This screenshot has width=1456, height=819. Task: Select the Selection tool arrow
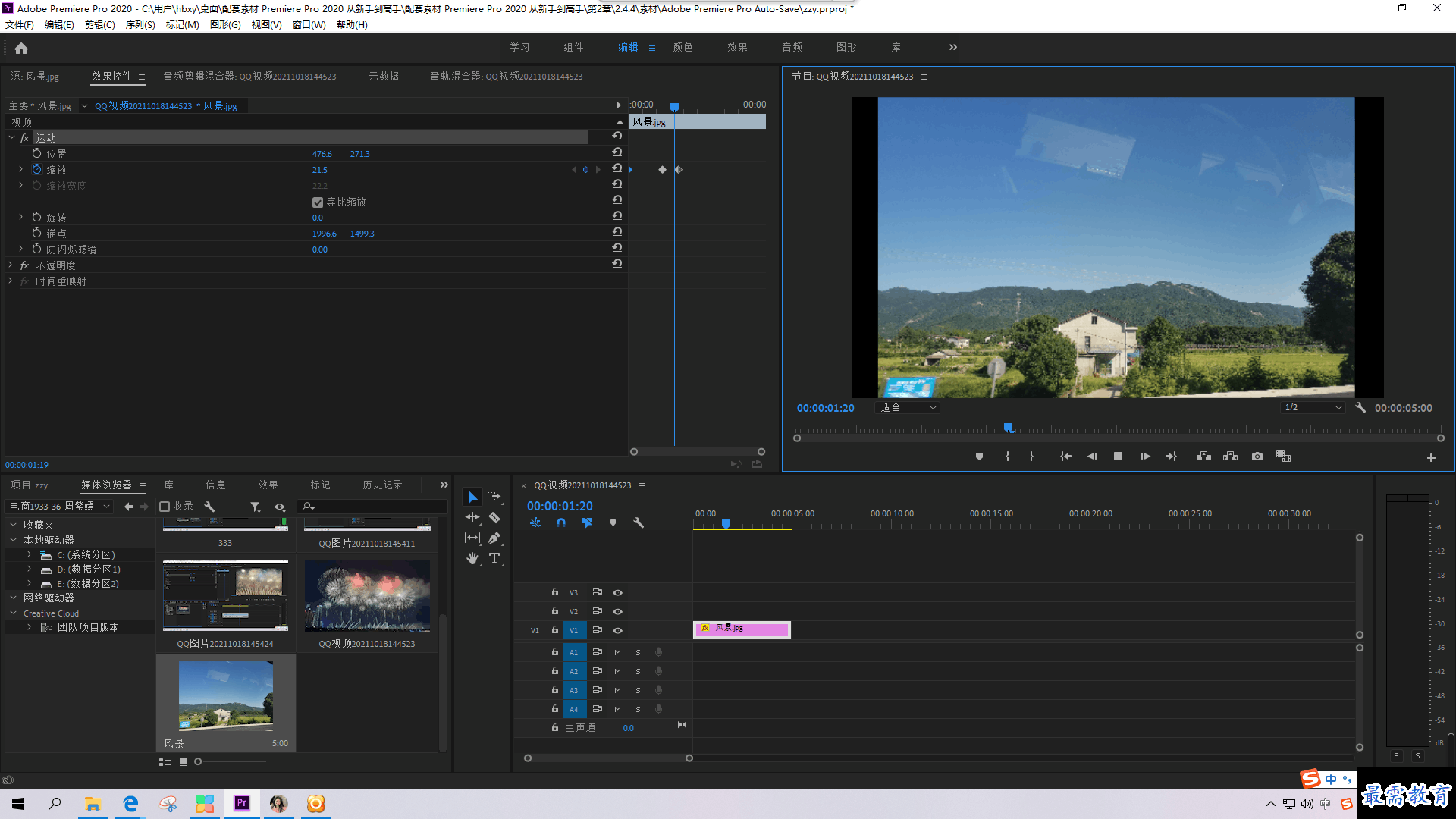[x=472, y=497]
